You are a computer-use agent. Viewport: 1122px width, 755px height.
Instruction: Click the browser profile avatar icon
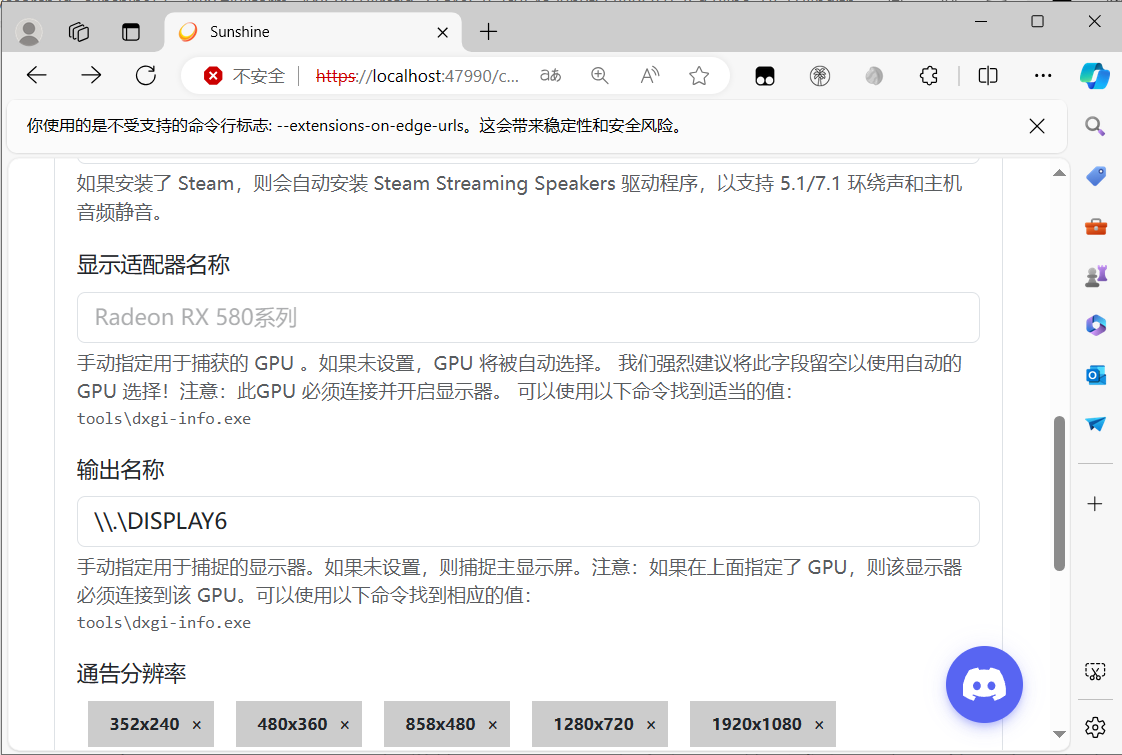[29, 32]
